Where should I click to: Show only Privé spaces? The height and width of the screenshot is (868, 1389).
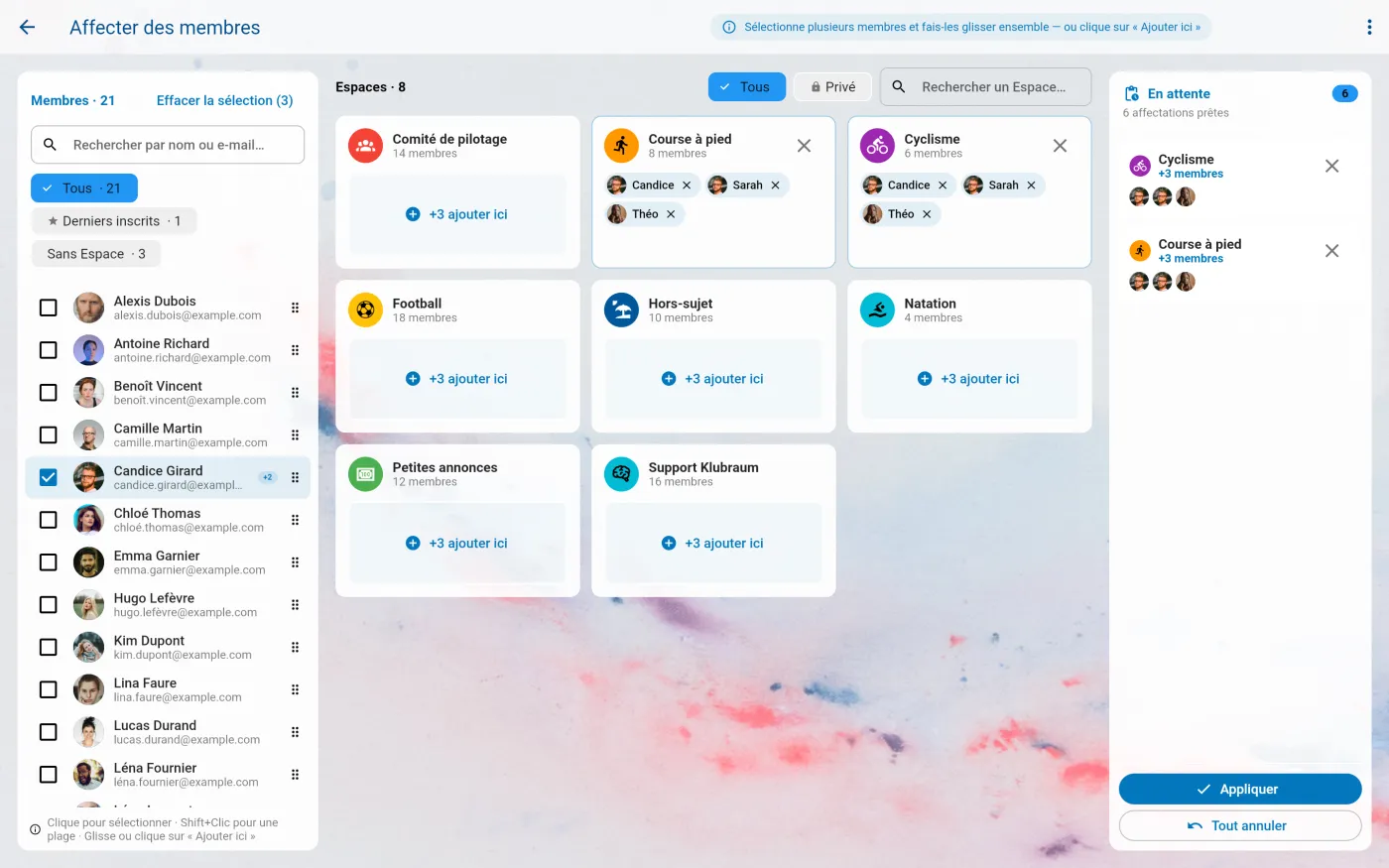click(x=832, y=87)
